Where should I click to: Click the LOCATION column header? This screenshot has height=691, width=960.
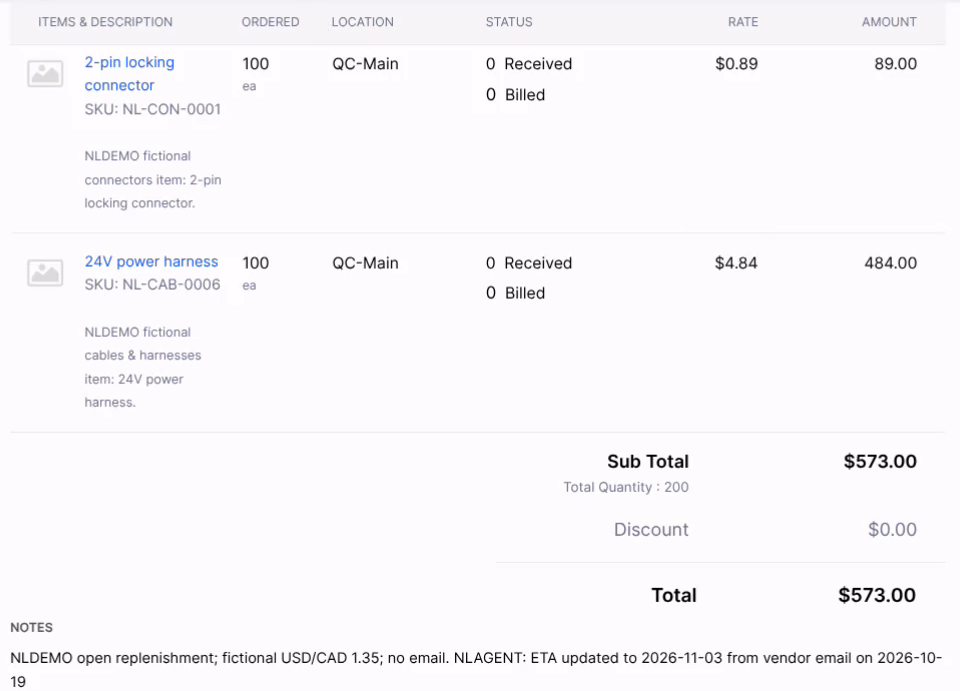[x=362, y=22]
